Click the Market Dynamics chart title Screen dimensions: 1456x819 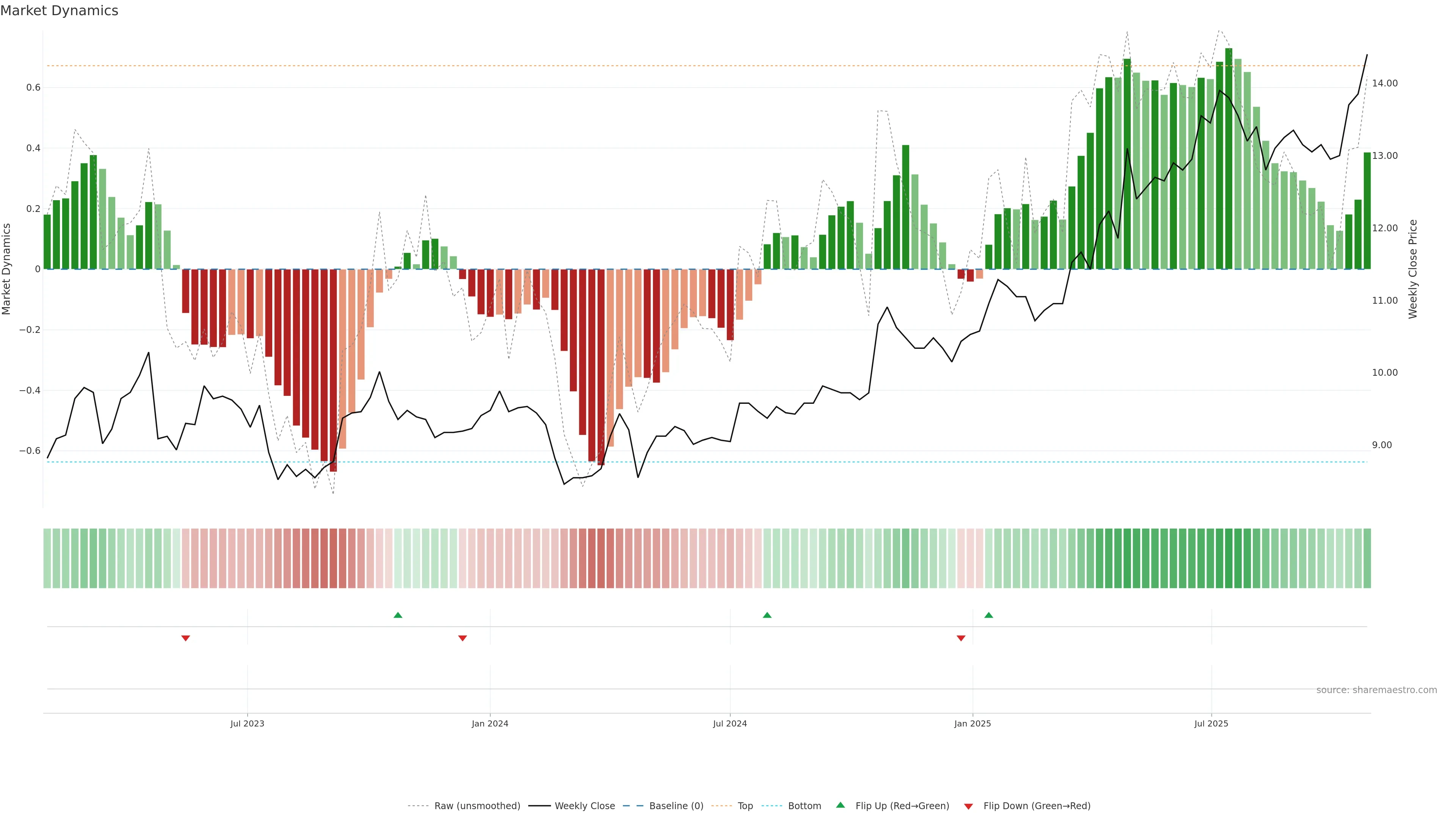click(x=60, y=11)
